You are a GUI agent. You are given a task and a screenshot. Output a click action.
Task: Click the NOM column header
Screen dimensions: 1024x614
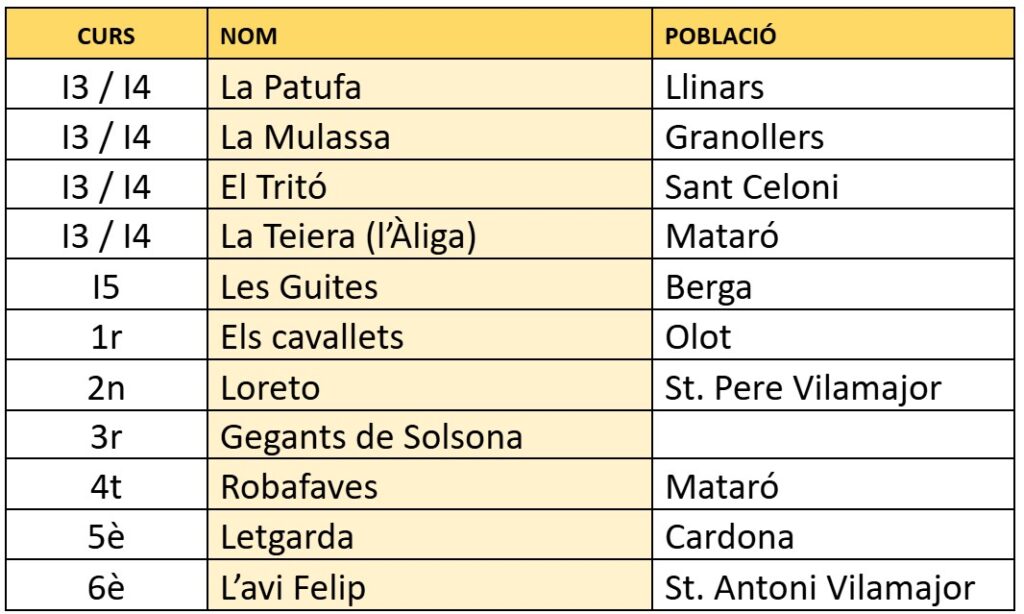(x=249, y=37)
